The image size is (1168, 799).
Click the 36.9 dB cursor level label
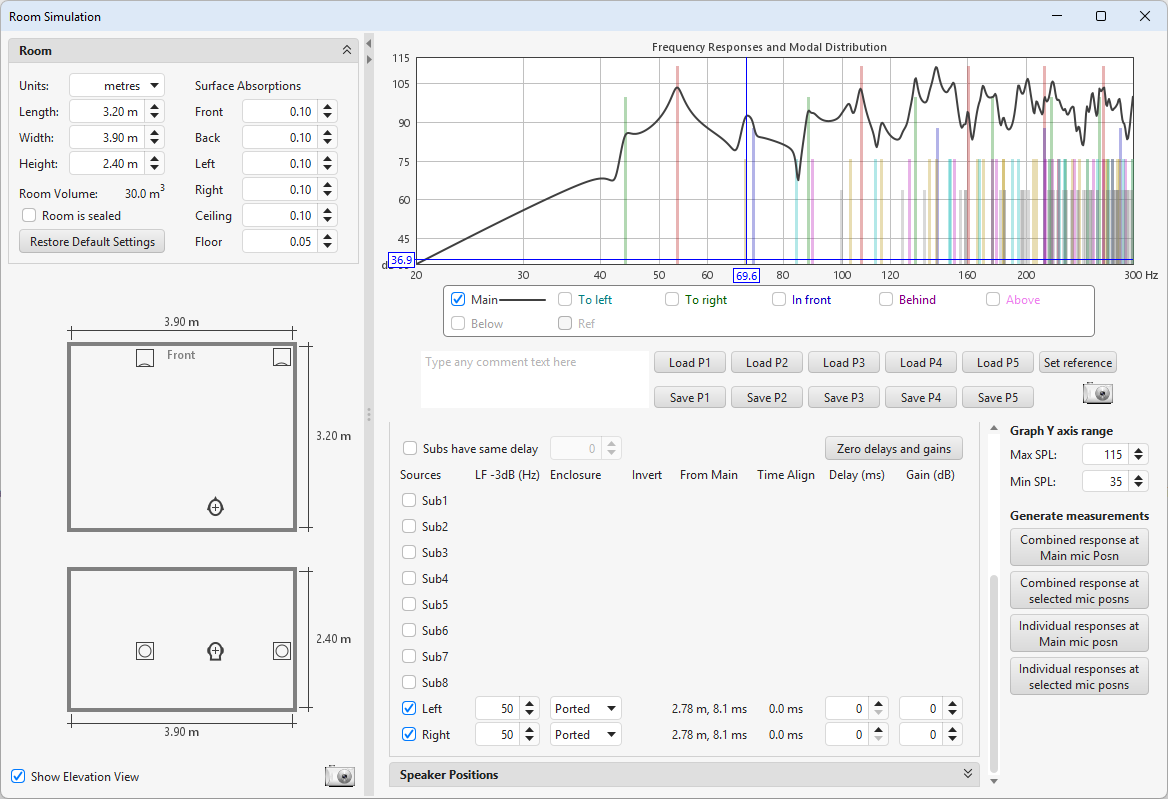click(401, 260)
